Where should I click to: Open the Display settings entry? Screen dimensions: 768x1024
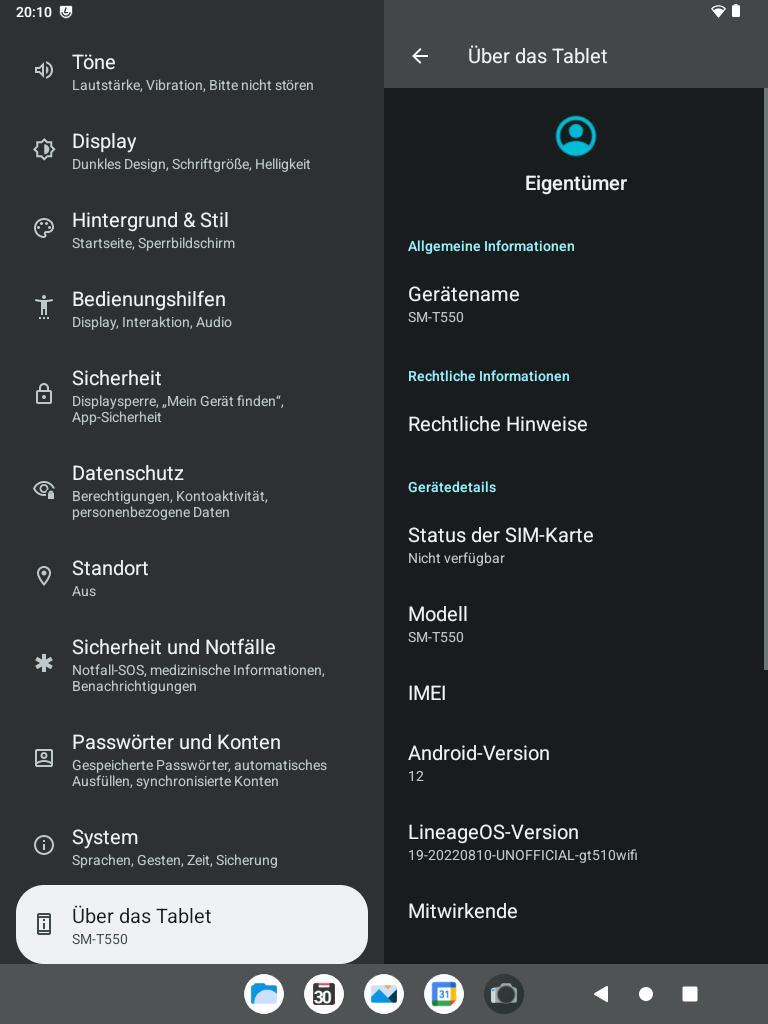click(x=192, y=152)
